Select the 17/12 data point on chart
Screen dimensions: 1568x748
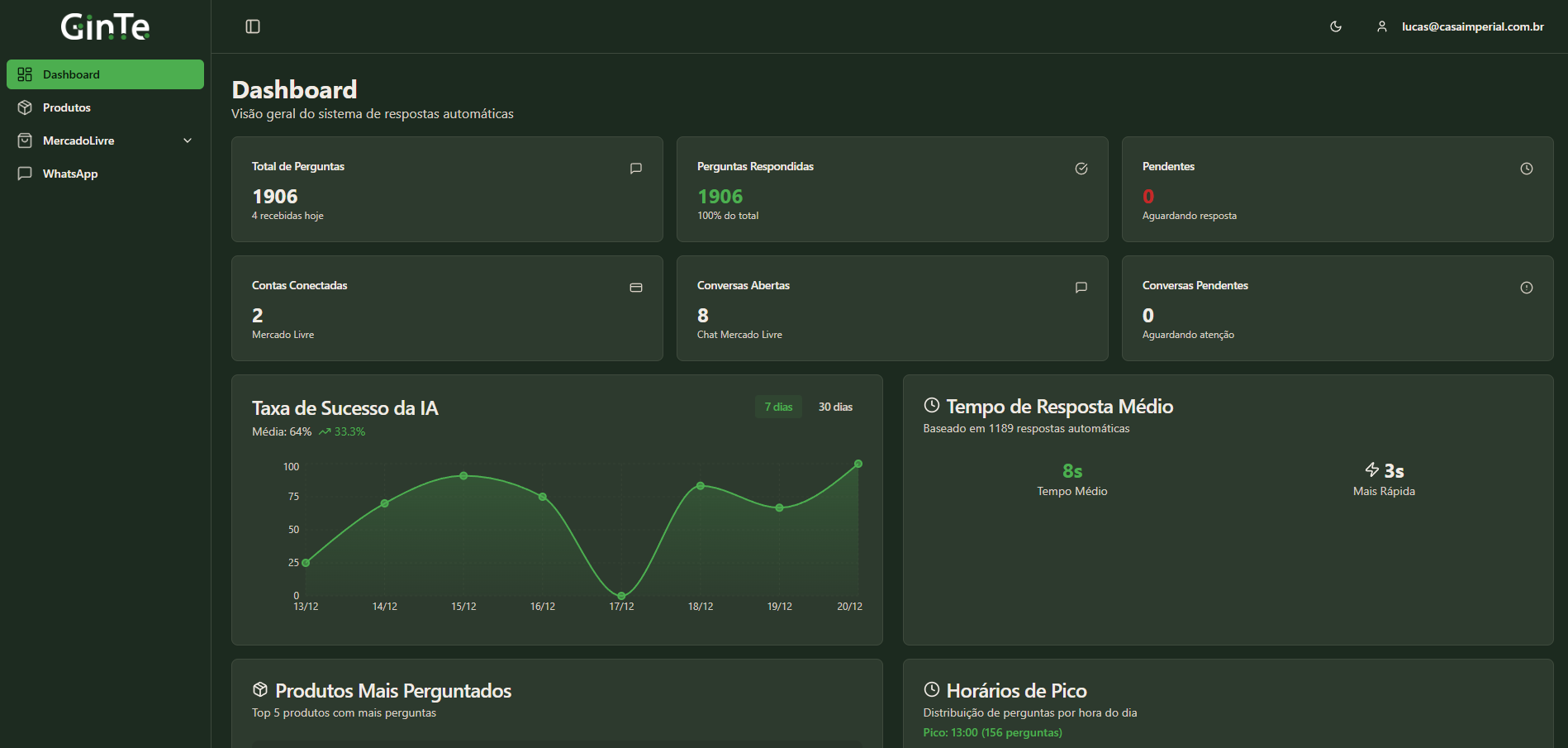tap(621, 595)
